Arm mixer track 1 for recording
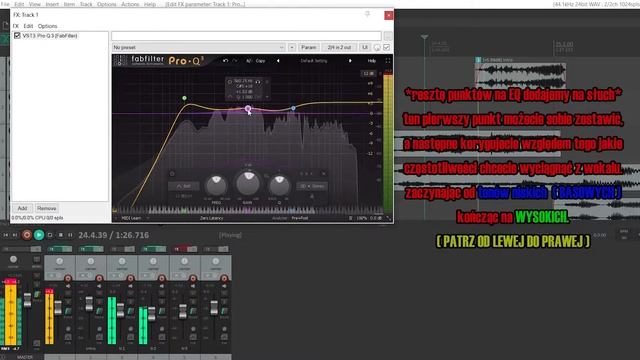The image size is (640, 360). click(x=68, y=278)
